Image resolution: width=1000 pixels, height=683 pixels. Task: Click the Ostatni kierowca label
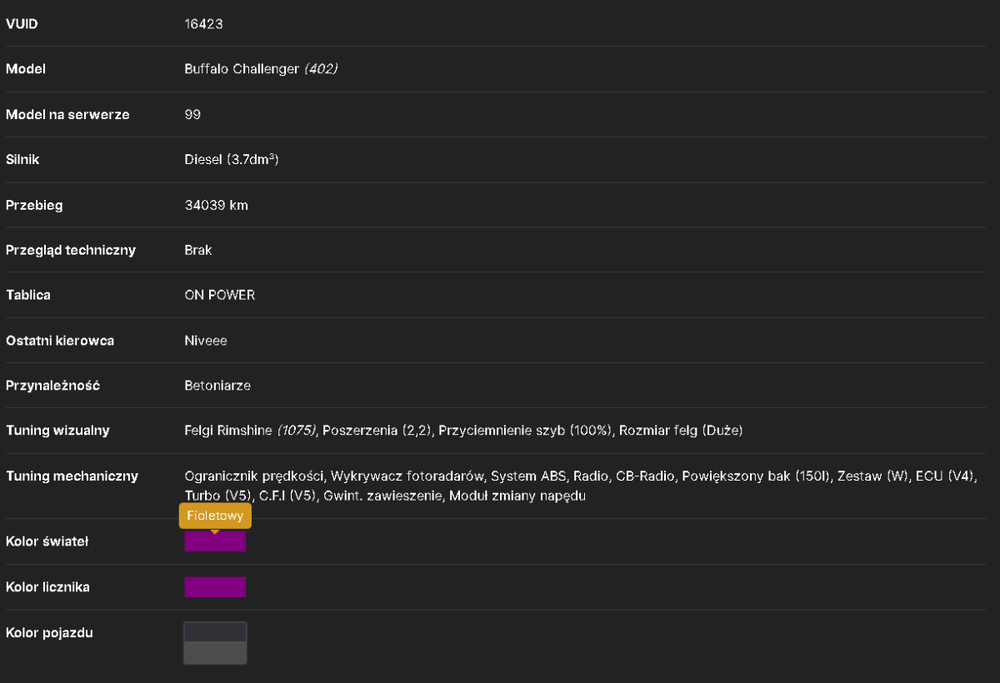(60, 341)
